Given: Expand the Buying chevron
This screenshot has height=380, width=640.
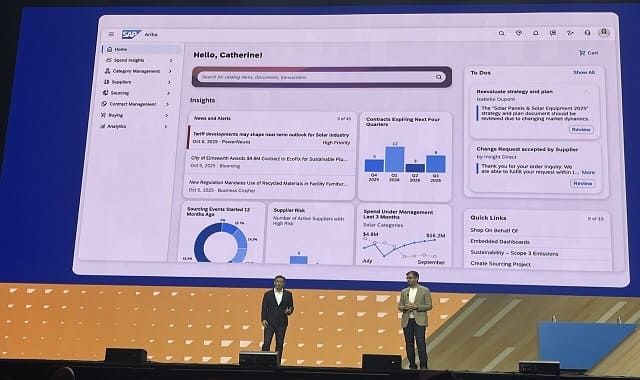Looking at the screenshot, I should tap(167, 116).
